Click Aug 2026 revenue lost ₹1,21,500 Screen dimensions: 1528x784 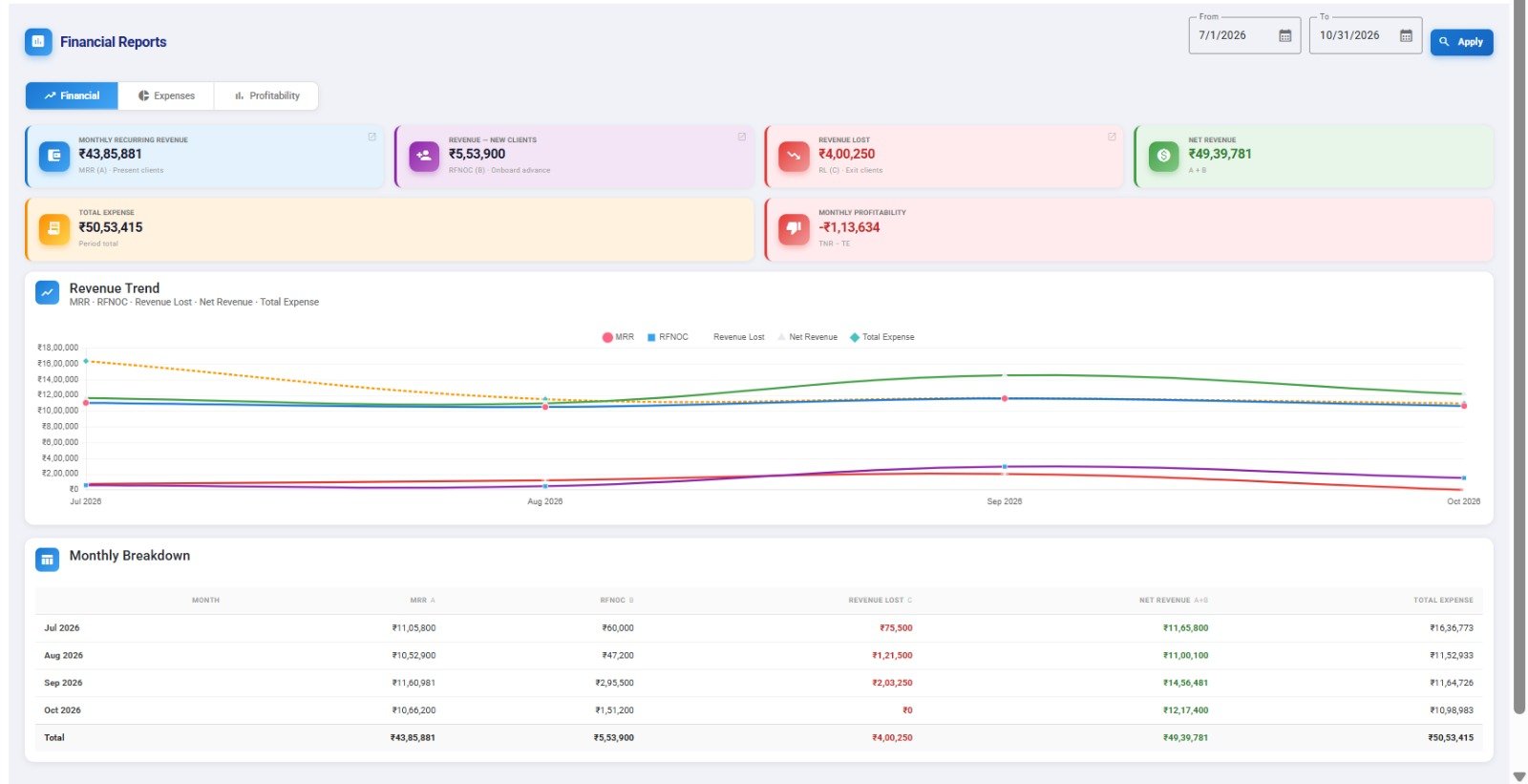[892, 656]
